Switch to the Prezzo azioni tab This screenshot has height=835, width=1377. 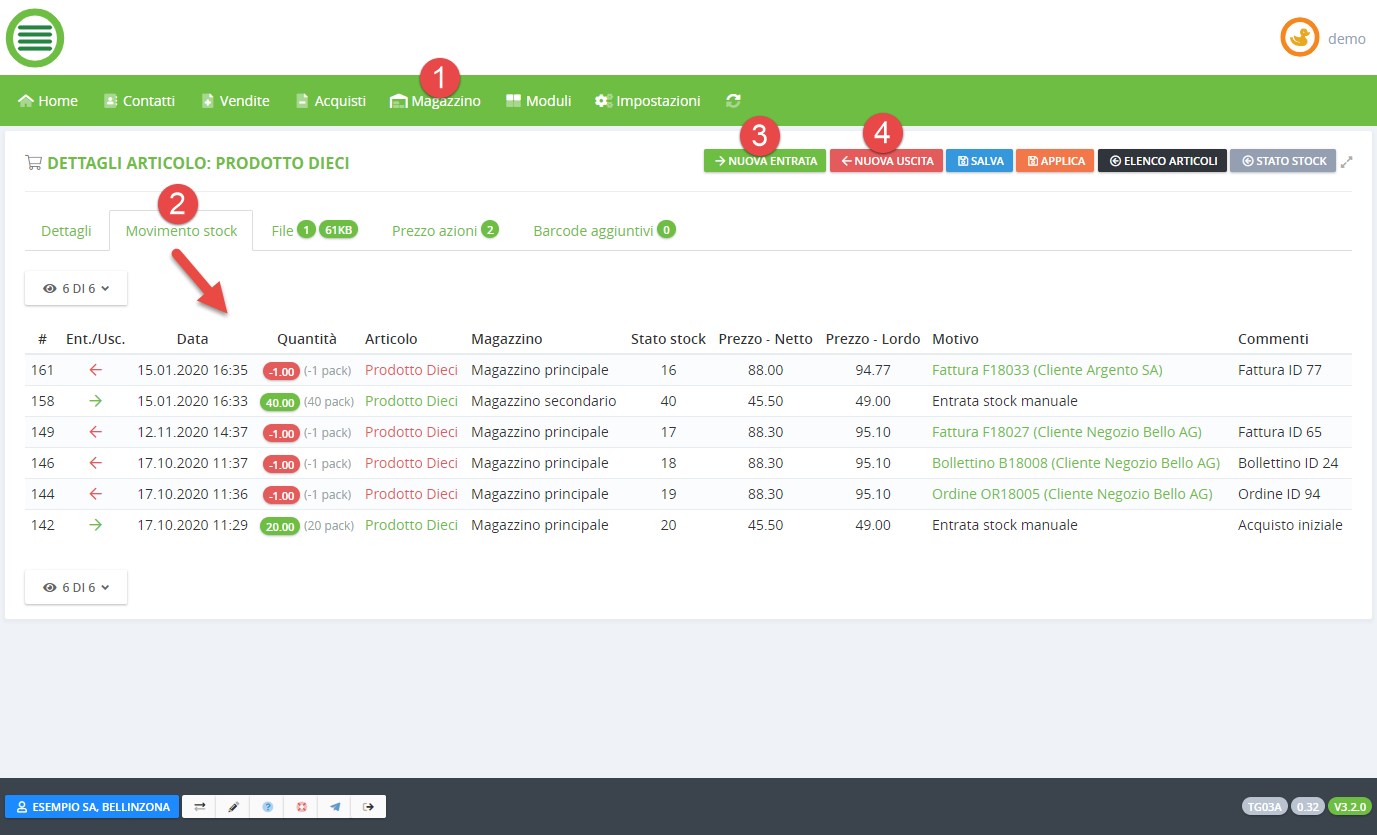pyautogui.click(x=434, y=231)
